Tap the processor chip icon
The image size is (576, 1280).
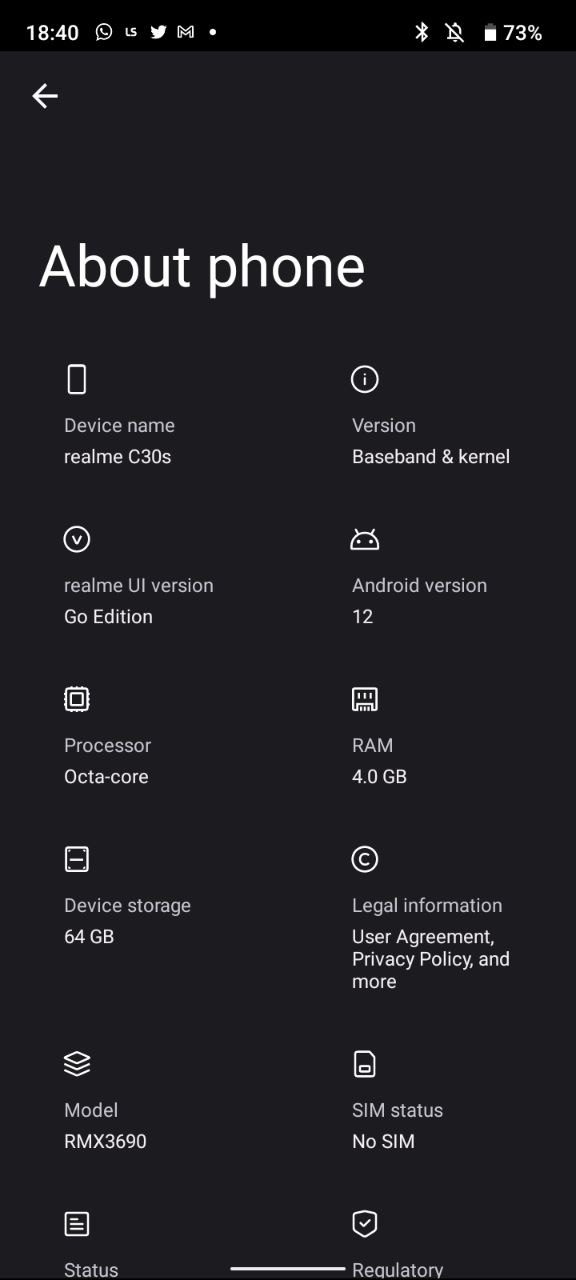[x=77, y=699]
